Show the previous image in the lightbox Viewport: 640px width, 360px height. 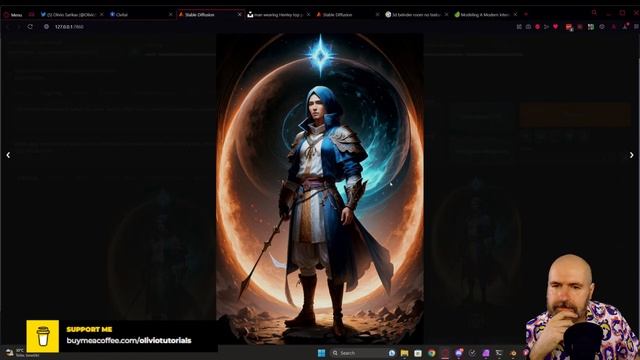click(8, 155)
